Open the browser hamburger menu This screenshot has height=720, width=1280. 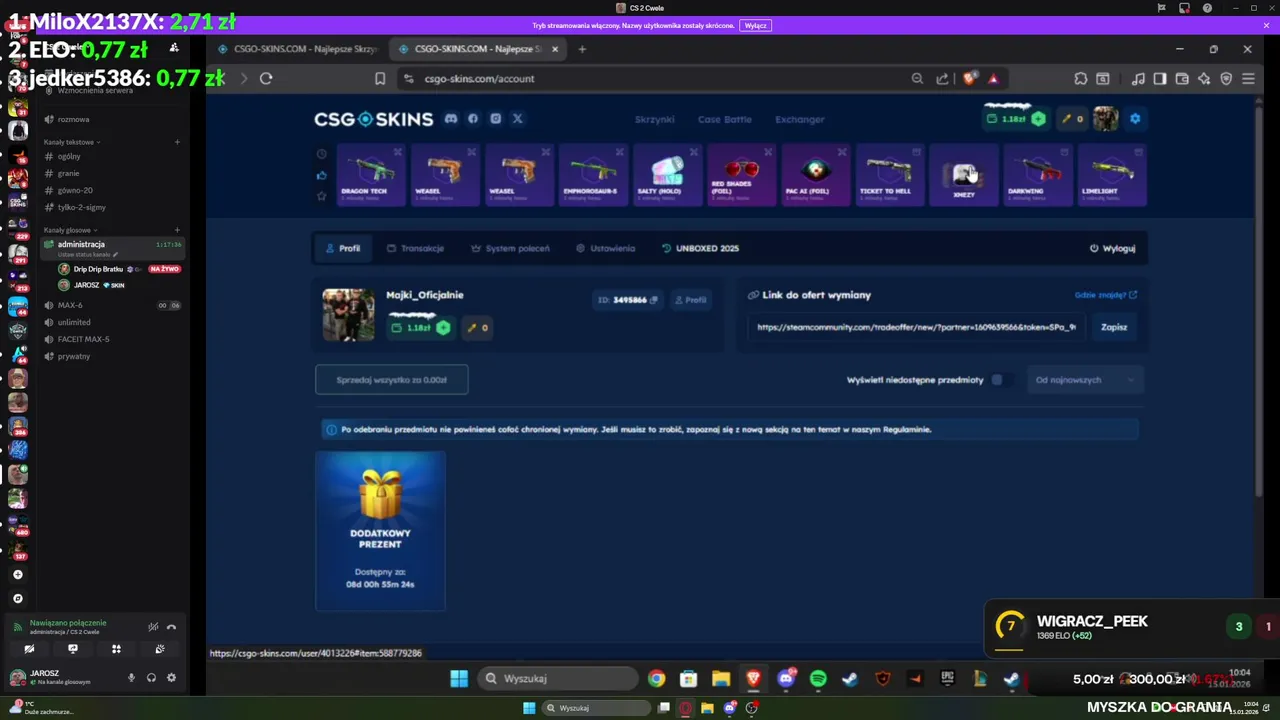pyautogui.click(x=1248, y=78)
